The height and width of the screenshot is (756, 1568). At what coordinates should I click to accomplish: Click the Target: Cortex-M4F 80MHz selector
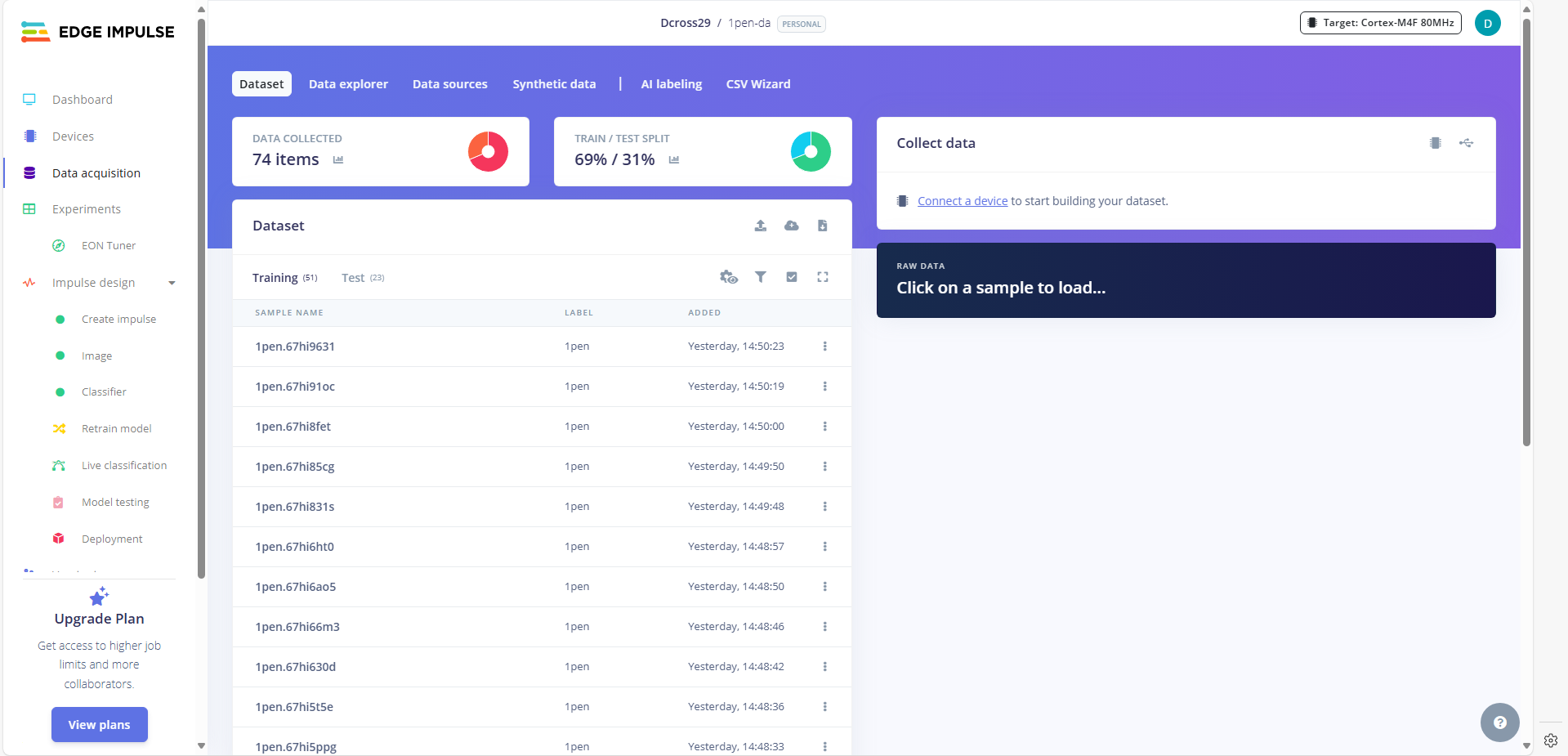[1380, 23]
